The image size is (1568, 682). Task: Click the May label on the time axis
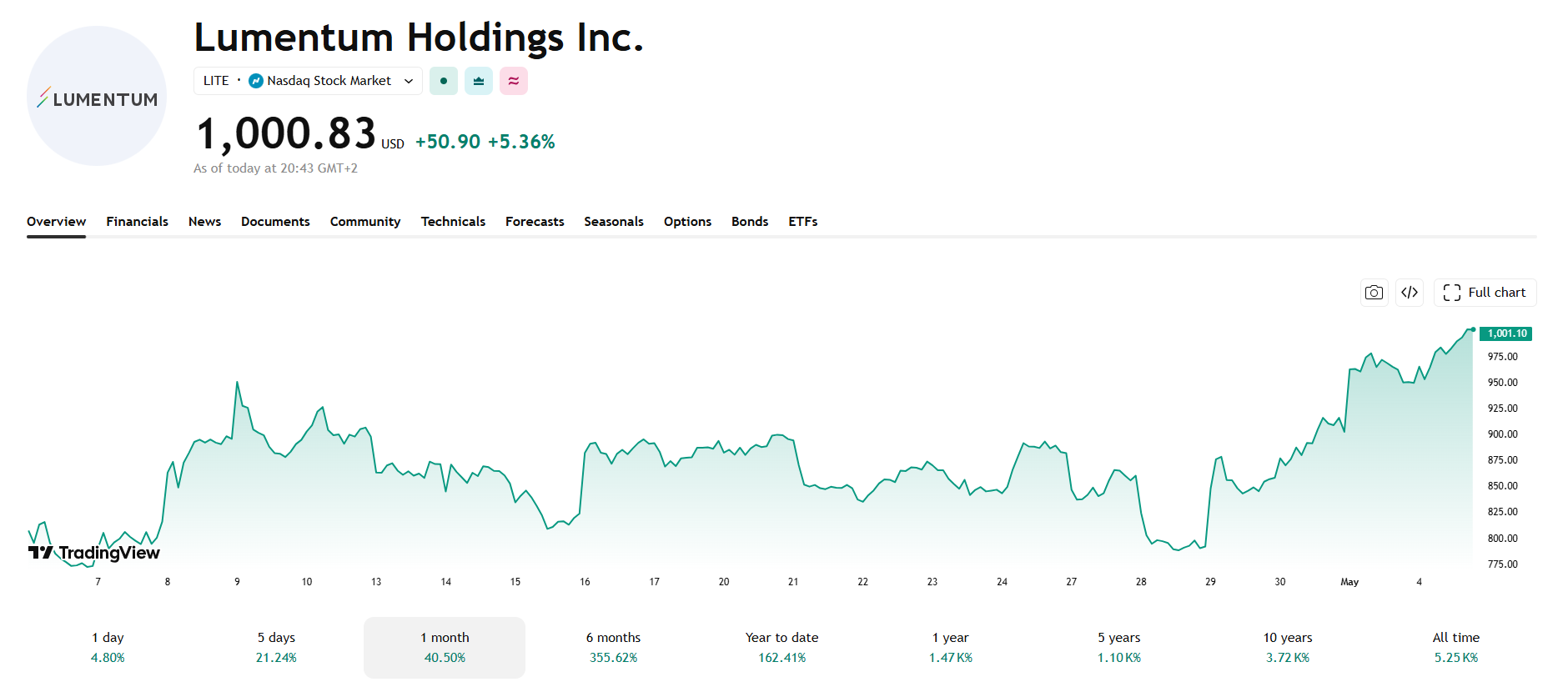pyautogui.click(x=1349, y=582)
